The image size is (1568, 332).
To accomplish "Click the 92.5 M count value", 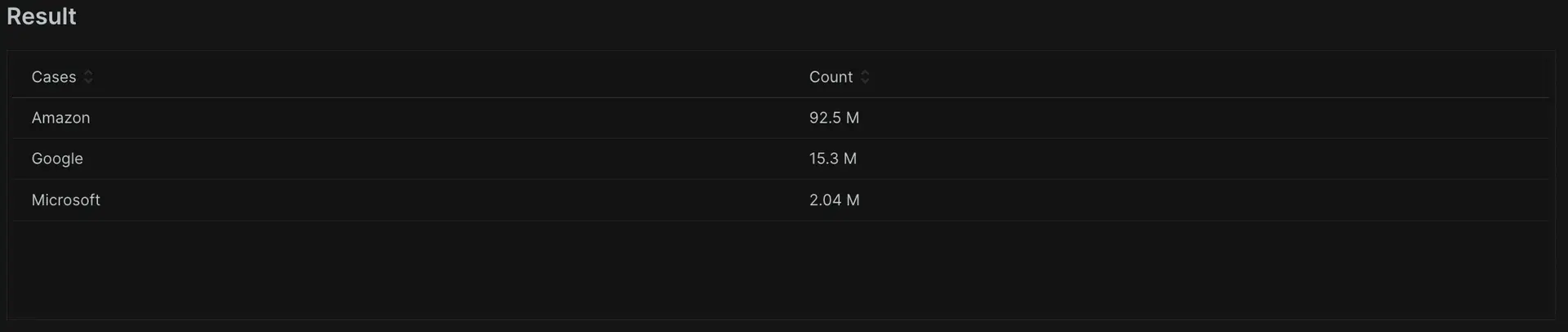I will coord(834,118).
